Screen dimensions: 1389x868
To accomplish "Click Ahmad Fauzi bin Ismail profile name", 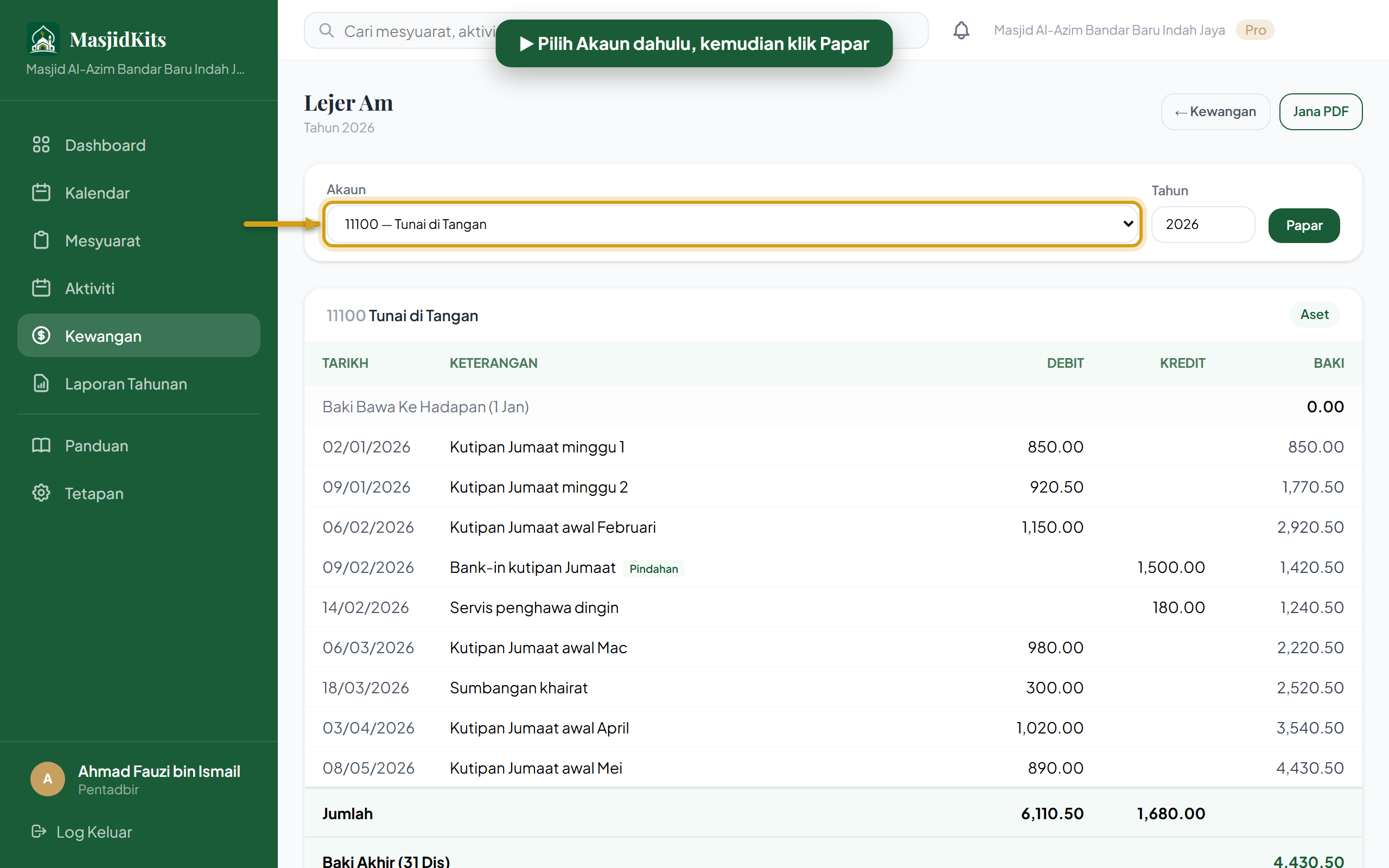I will coord(159,771).
